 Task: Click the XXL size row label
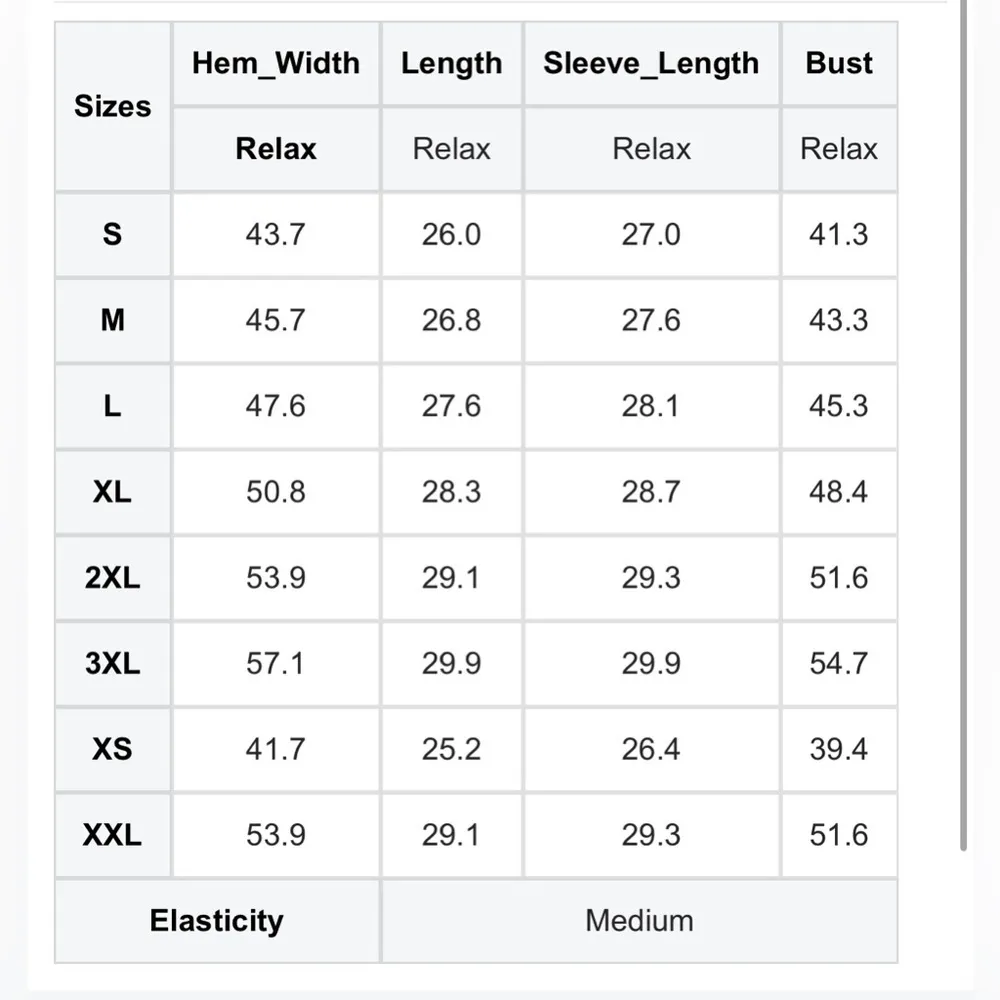coord(112,835)
